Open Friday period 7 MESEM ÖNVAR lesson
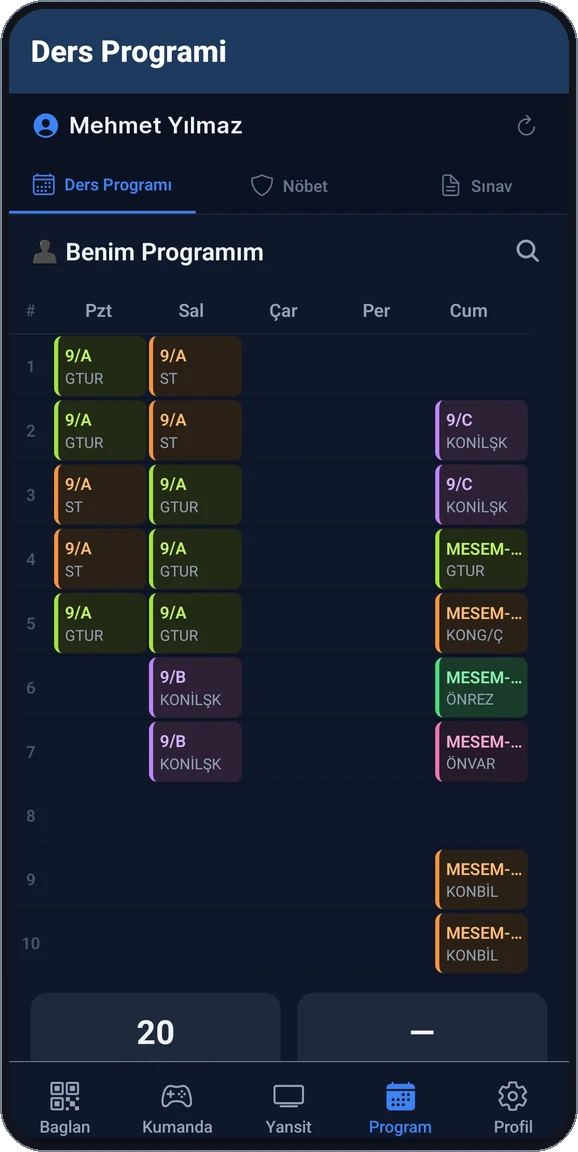Viewport: 578px width, 1152px height. (481, 752)
